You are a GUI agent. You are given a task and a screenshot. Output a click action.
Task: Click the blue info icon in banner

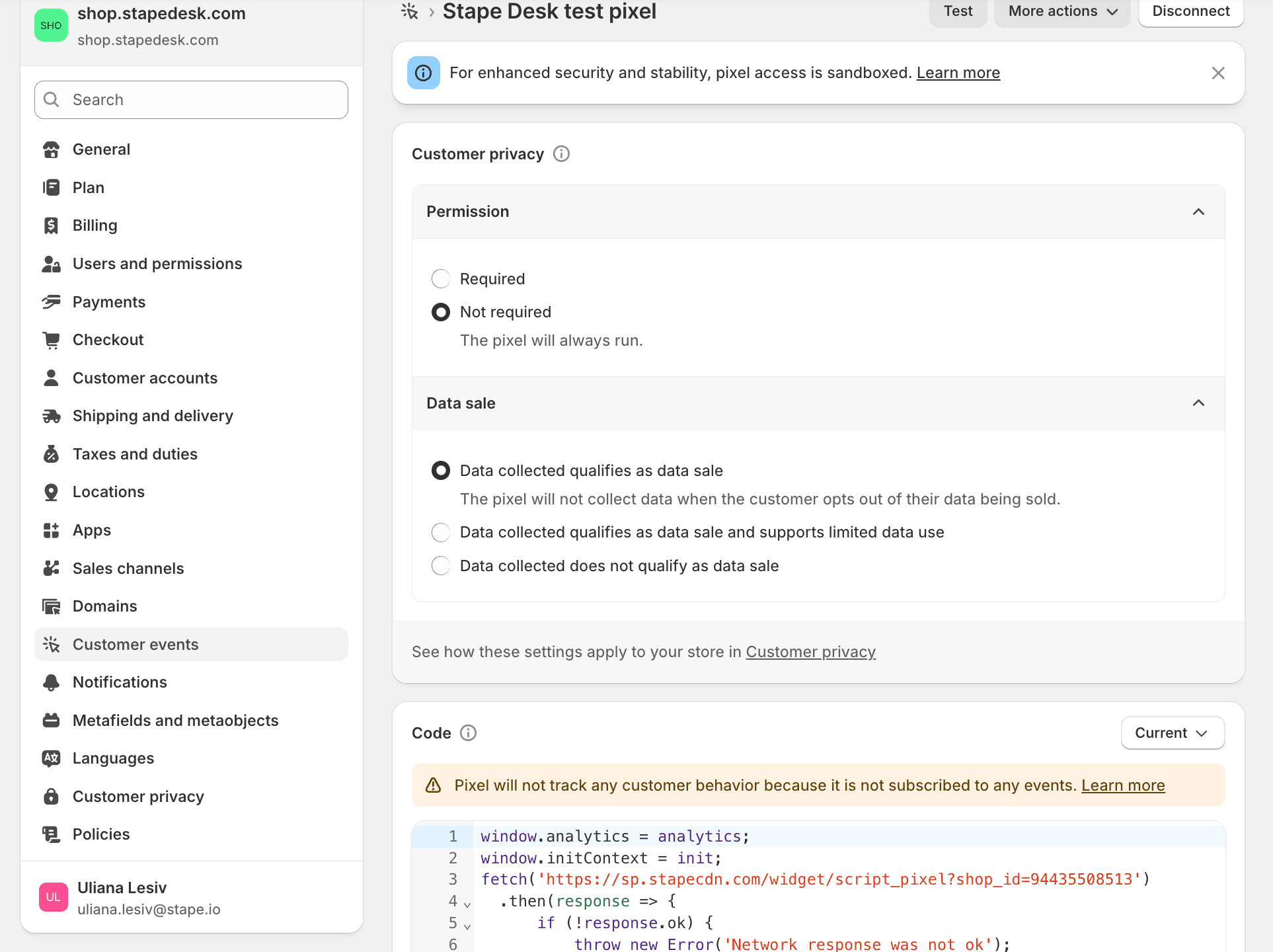coord(423,73)
